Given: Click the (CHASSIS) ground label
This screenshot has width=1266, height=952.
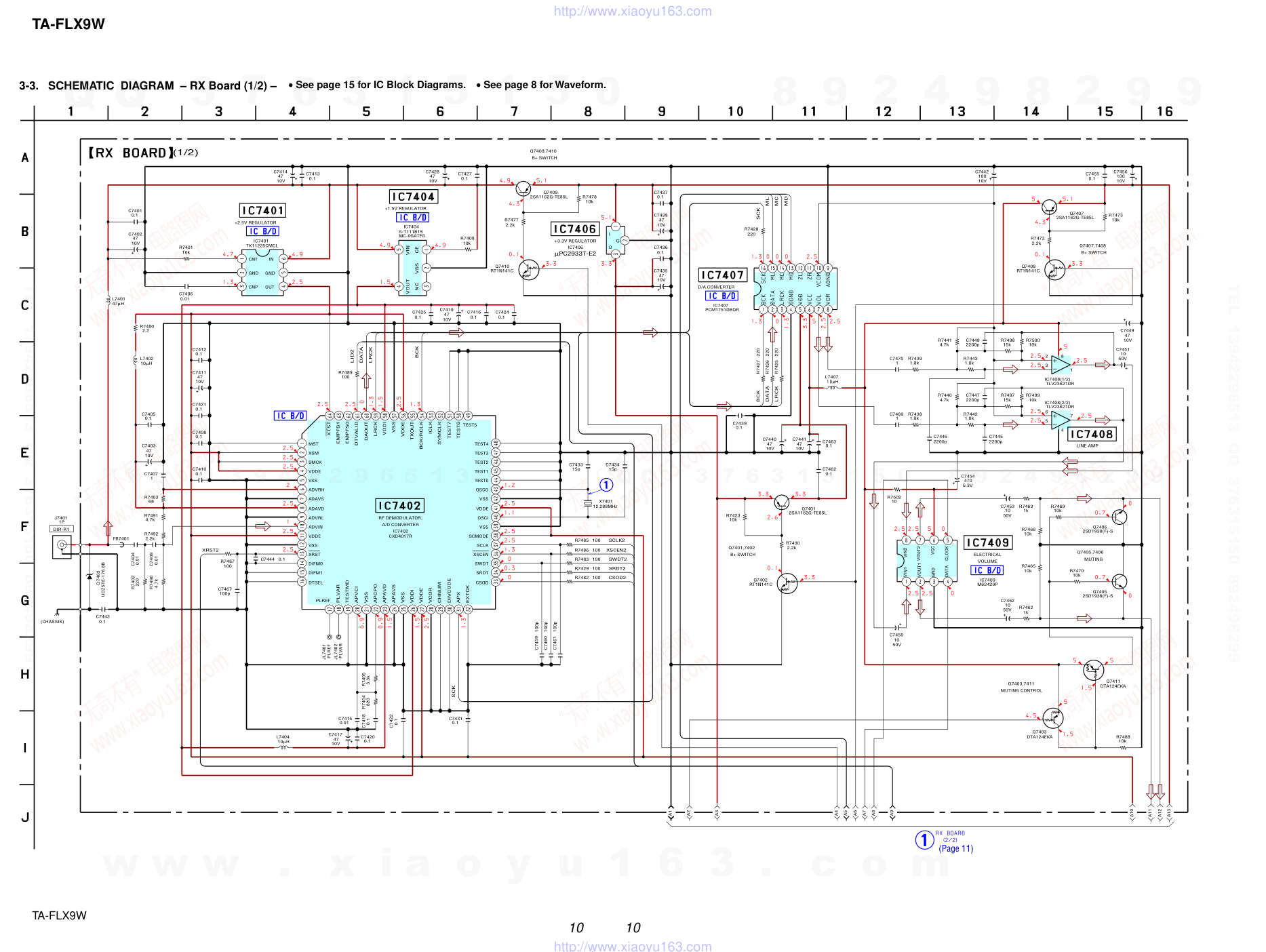Looking at the screenshot, I should 52,622.
